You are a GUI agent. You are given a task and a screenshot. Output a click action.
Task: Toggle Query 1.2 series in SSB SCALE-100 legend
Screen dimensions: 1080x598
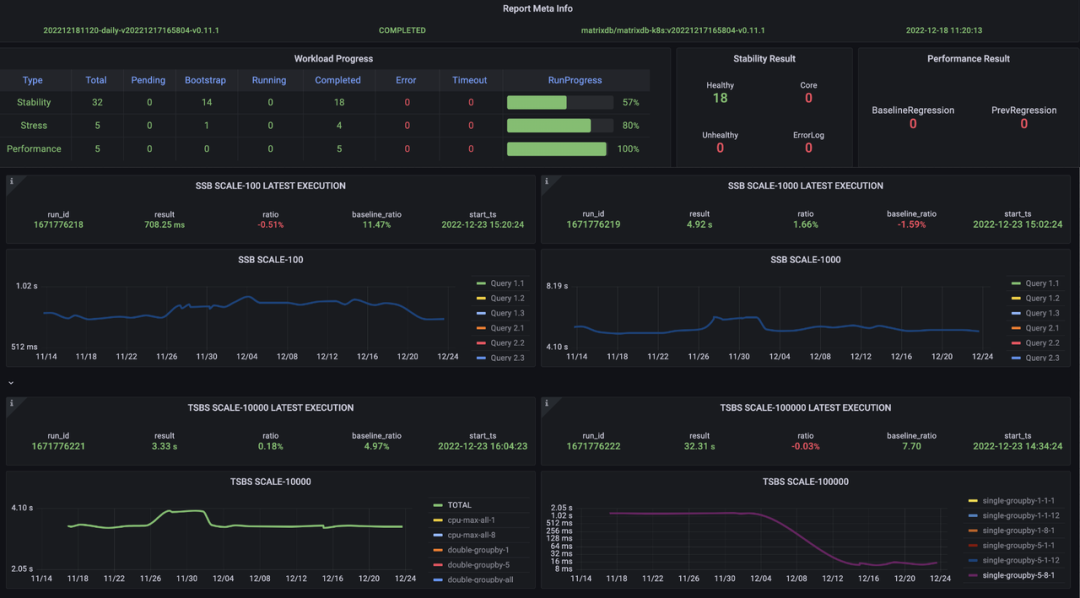[508, 298]
